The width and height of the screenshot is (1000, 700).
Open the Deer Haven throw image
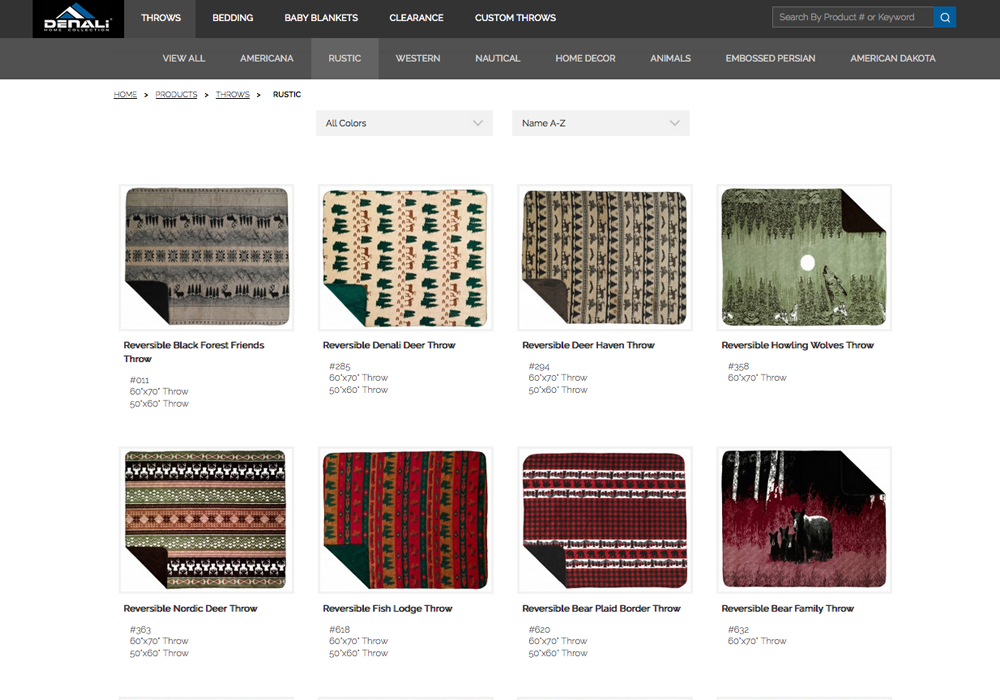[x=605, y=258]
